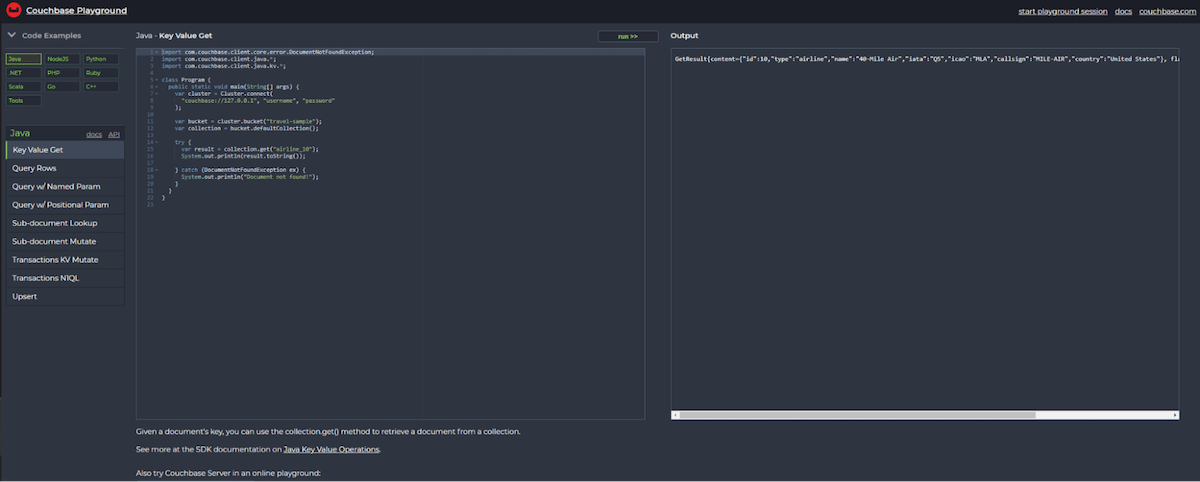1200x482 pixels.
Task: Select the NodeJS language button
Action: (62, 59)
